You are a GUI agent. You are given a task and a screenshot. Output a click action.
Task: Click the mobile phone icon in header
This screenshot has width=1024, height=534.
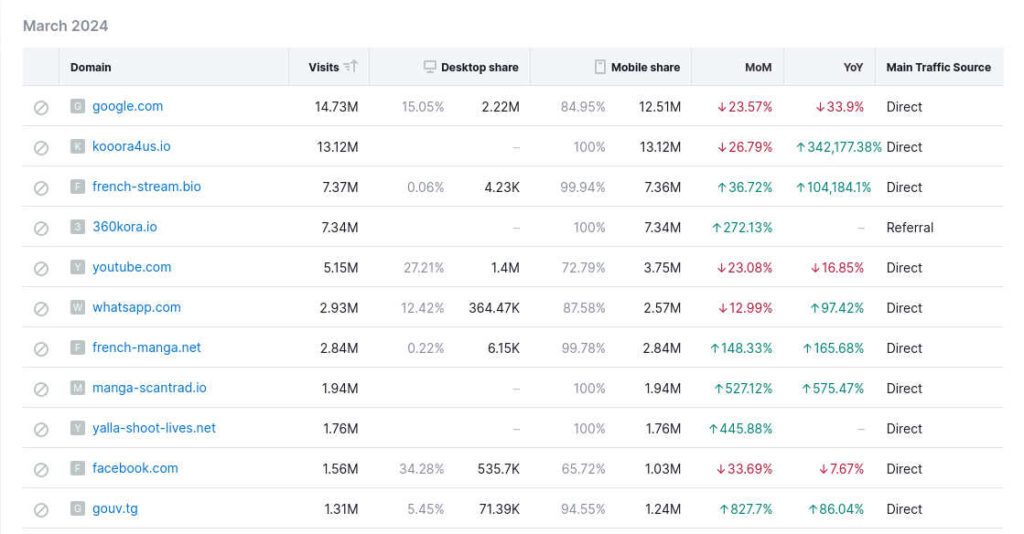[600, 67]
